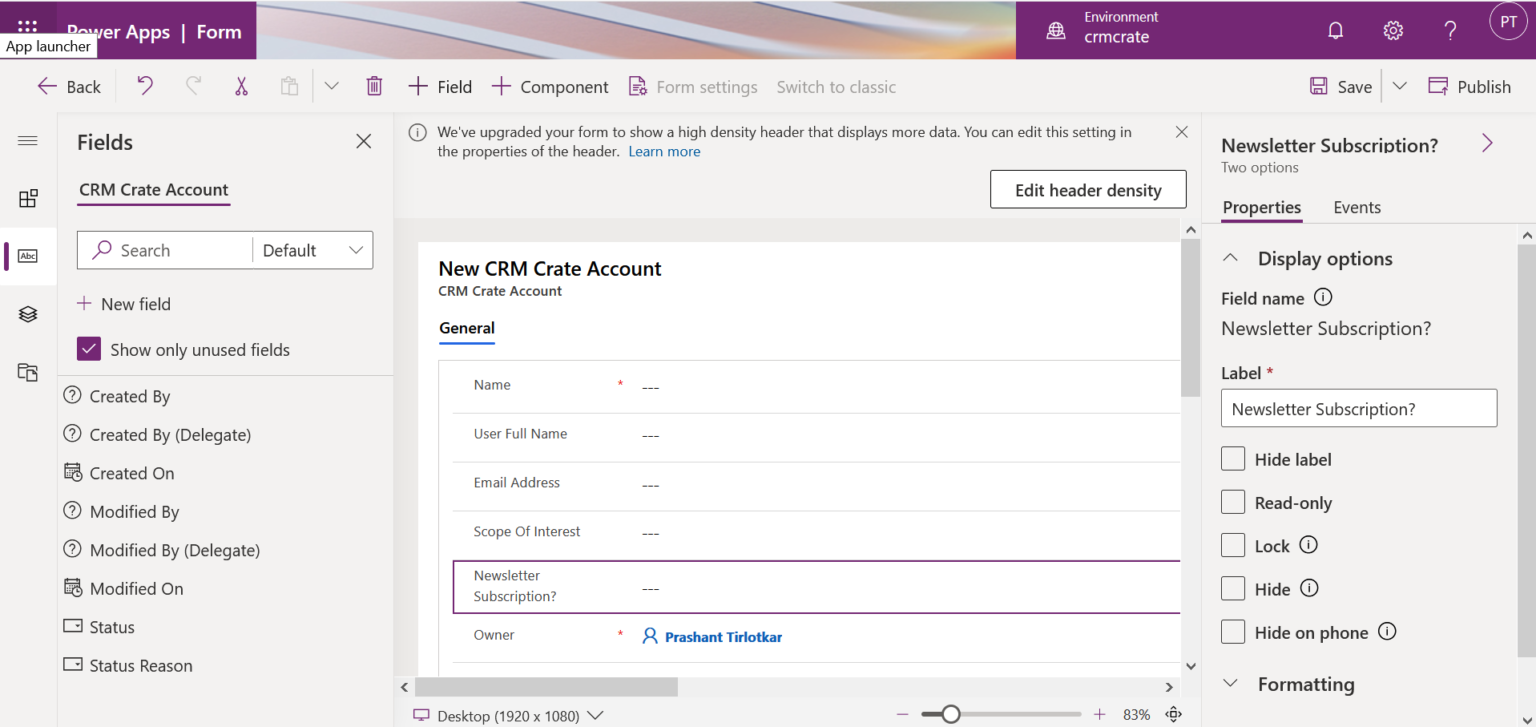1536x727 pixels.
Task: Collapse the Display options section
Action: [x=1231, y=257]
